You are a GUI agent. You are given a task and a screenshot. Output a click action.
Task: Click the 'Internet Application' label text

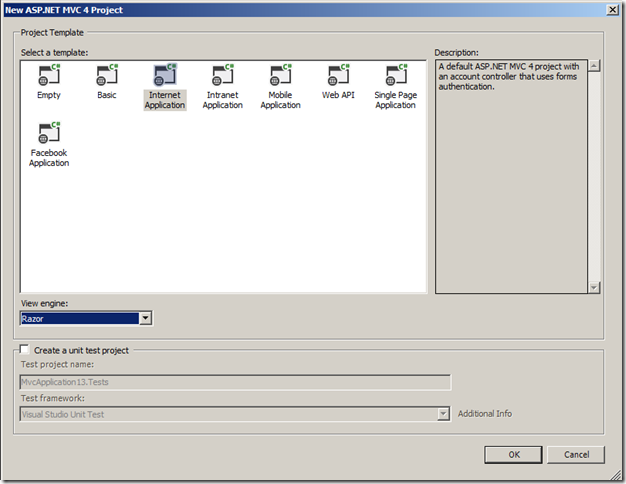pos(165,100)
